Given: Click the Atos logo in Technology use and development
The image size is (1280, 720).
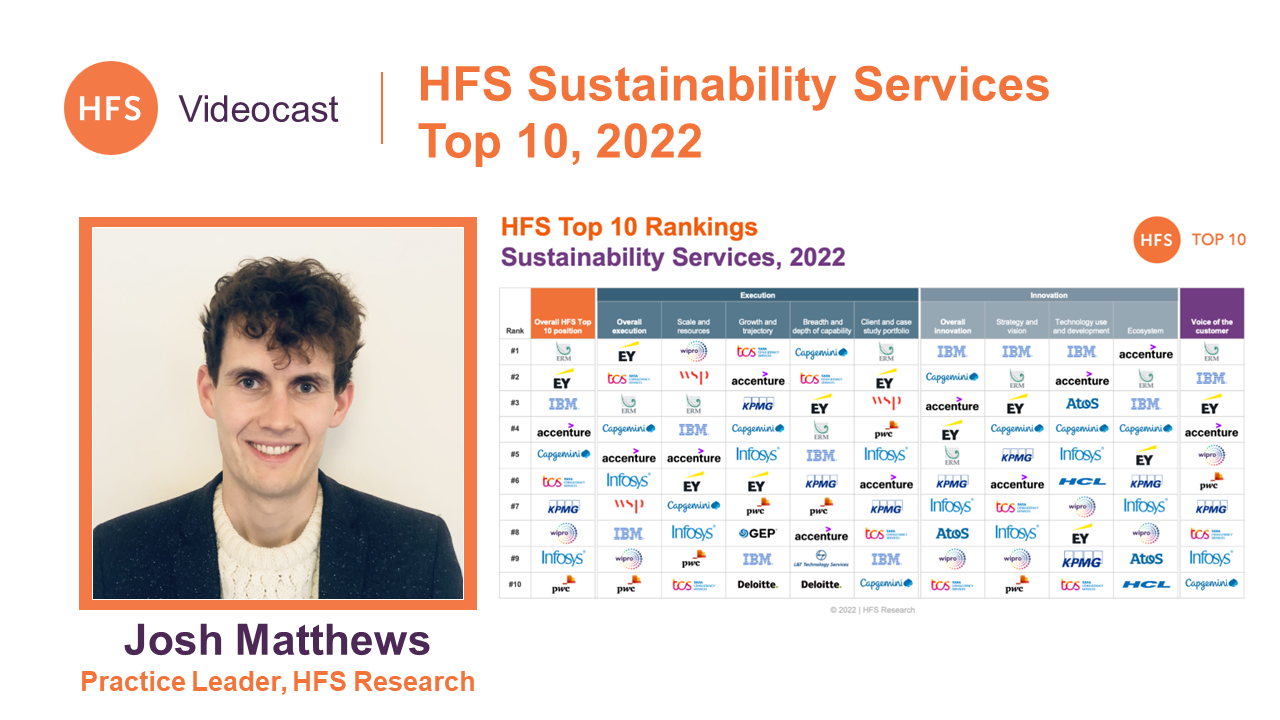Looking at the screenshot, I should tap(1082, 404).
